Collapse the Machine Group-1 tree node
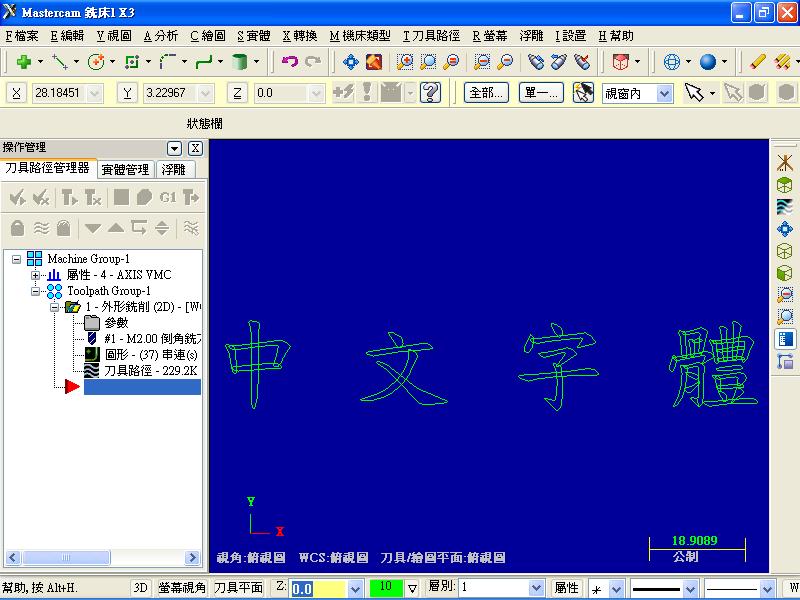The image size is (800, 600). [x=16, y=259]
